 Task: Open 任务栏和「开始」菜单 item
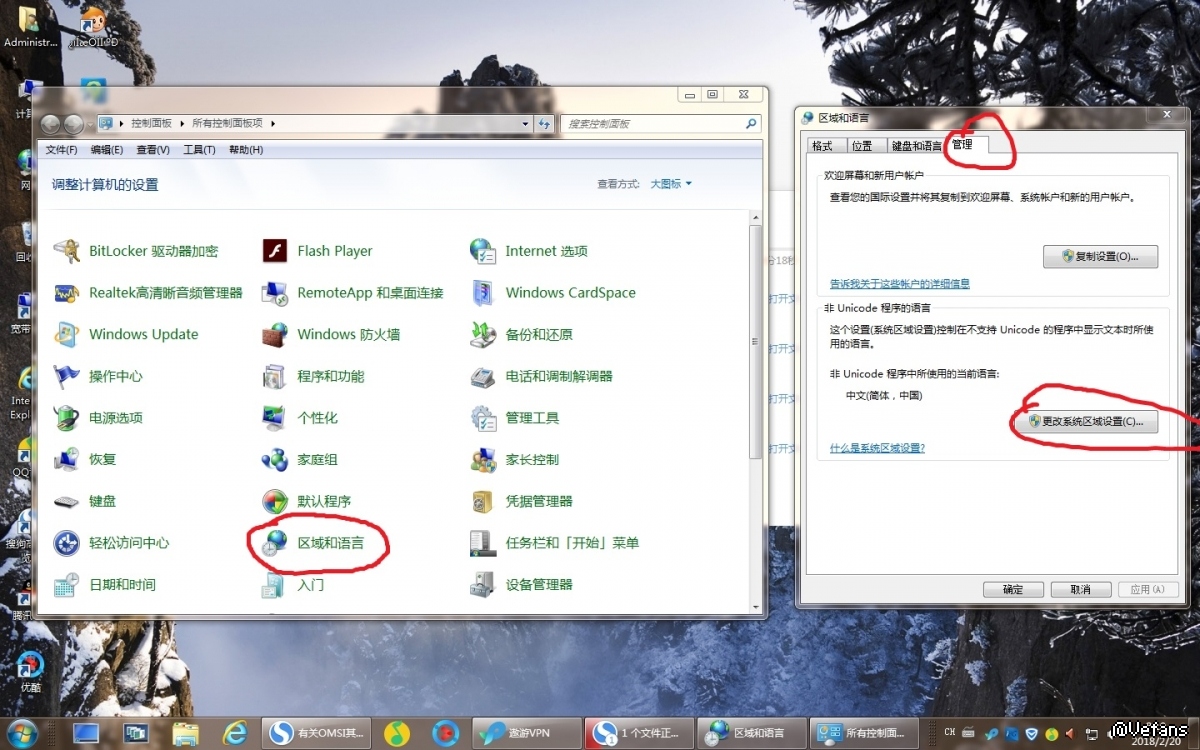(x=554, y=543)
